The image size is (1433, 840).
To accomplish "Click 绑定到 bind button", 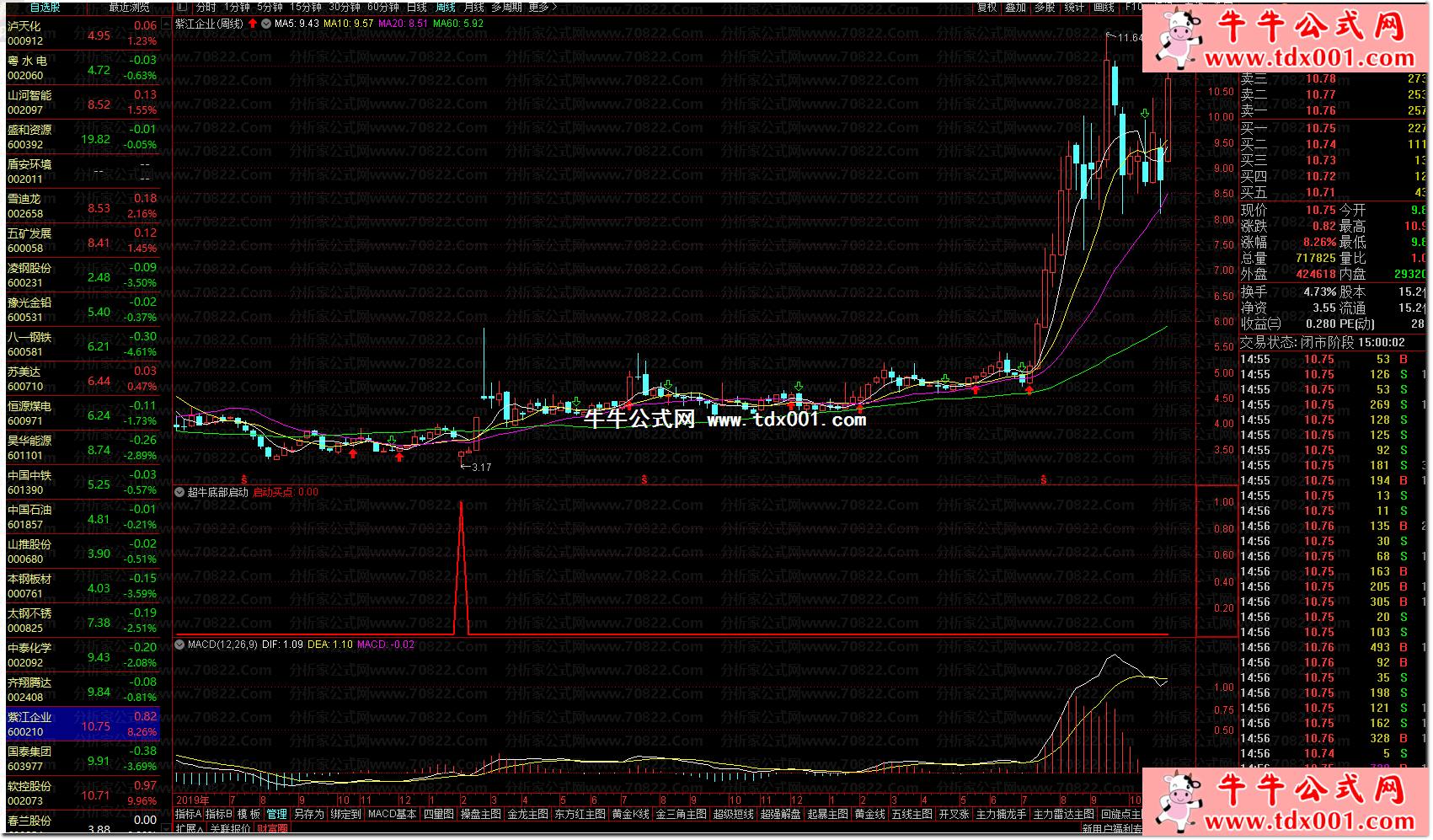I will (345, 815).
